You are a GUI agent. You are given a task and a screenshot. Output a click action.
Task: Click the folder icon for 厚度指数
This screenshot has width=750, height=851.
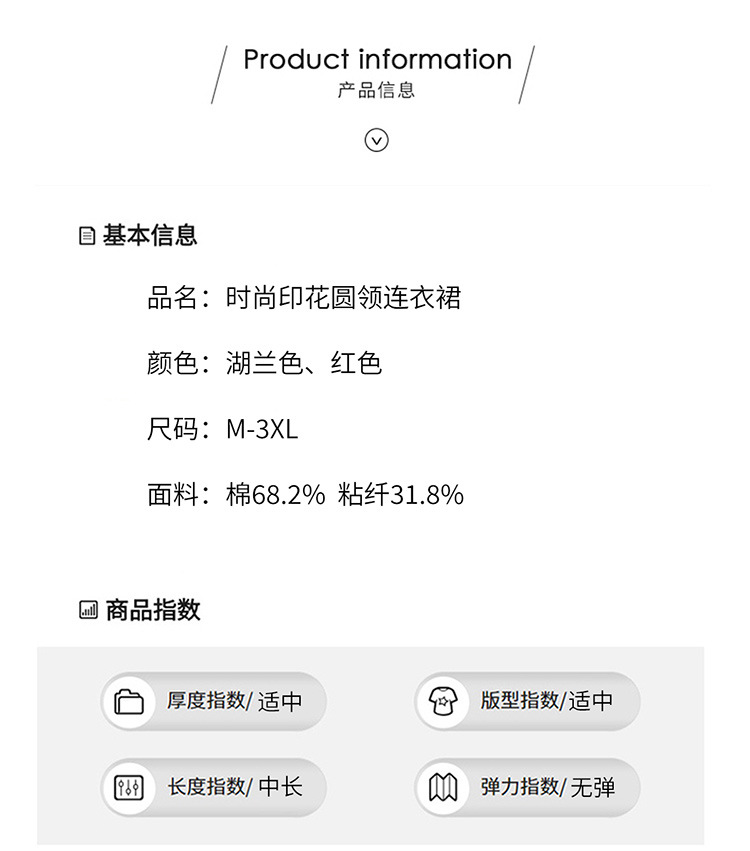click(130, 701)
